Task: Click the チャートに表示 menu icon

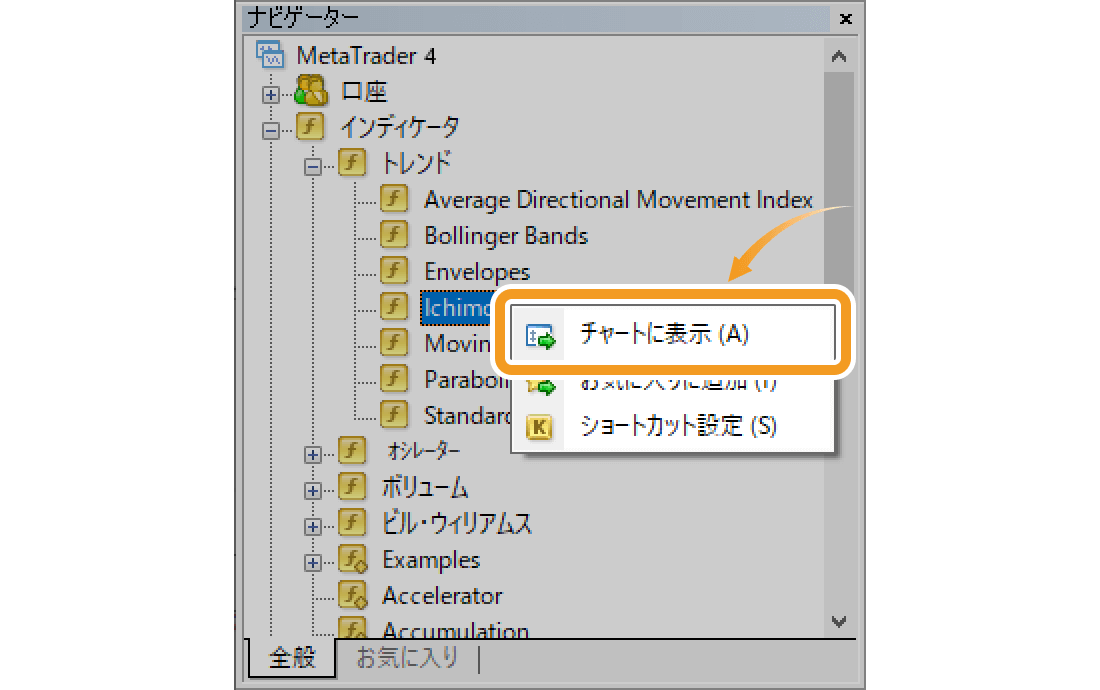Action: pos(540,336)
